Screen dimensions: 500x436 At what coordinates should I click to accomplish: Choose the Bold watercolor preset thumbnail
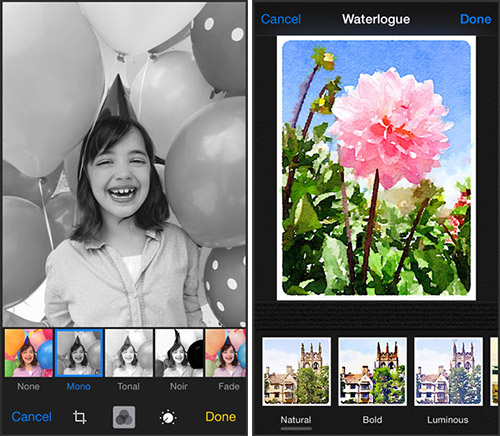coord(372,371)
